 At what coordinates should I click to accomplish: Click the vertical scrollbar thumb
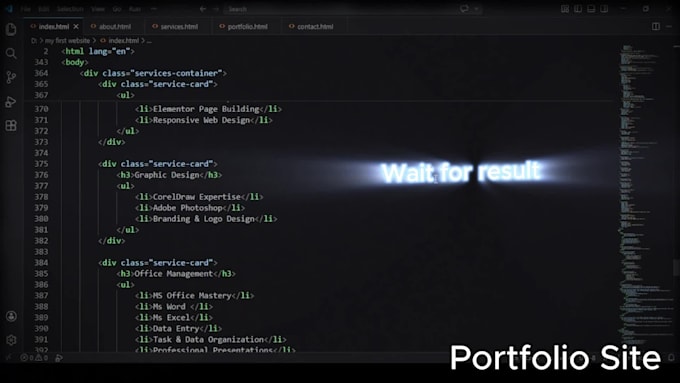677,267
